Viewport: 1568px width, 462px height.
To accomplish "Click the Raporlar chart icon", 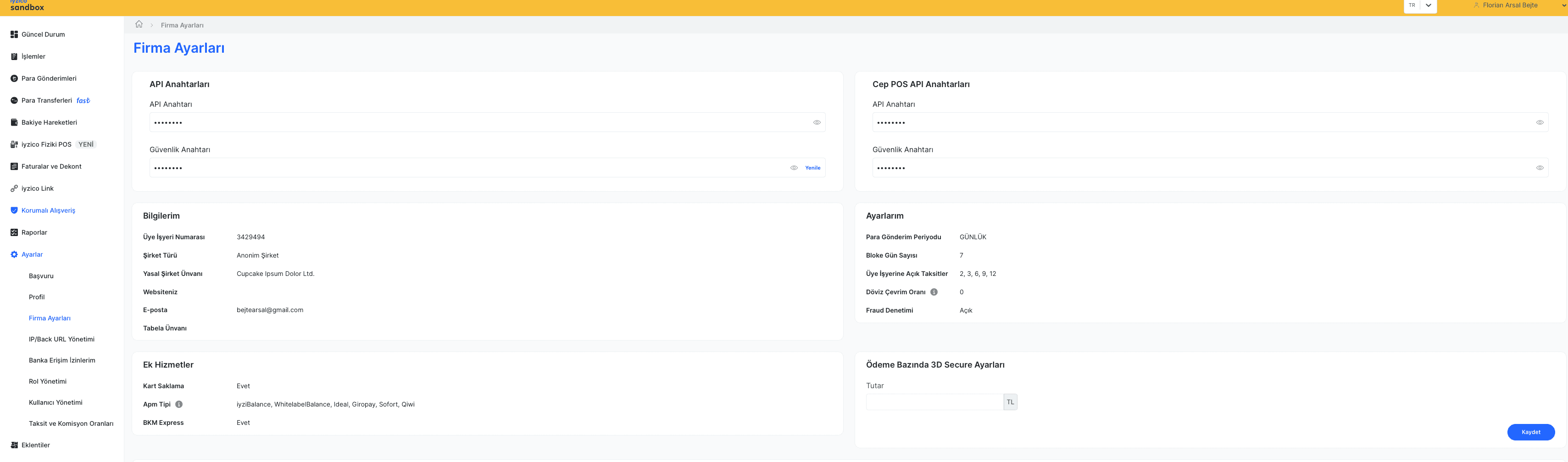I will pos(14,232).
